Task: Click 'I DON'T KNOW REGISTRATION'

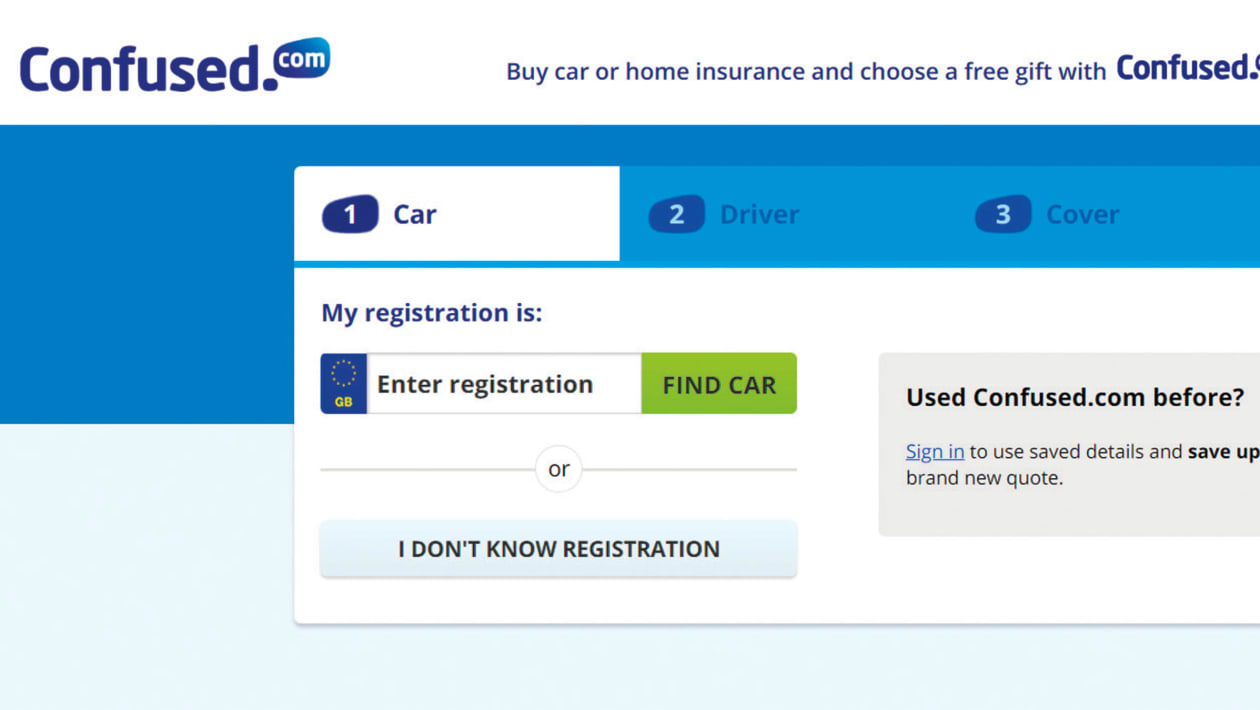Action: [x=558, y=548]
